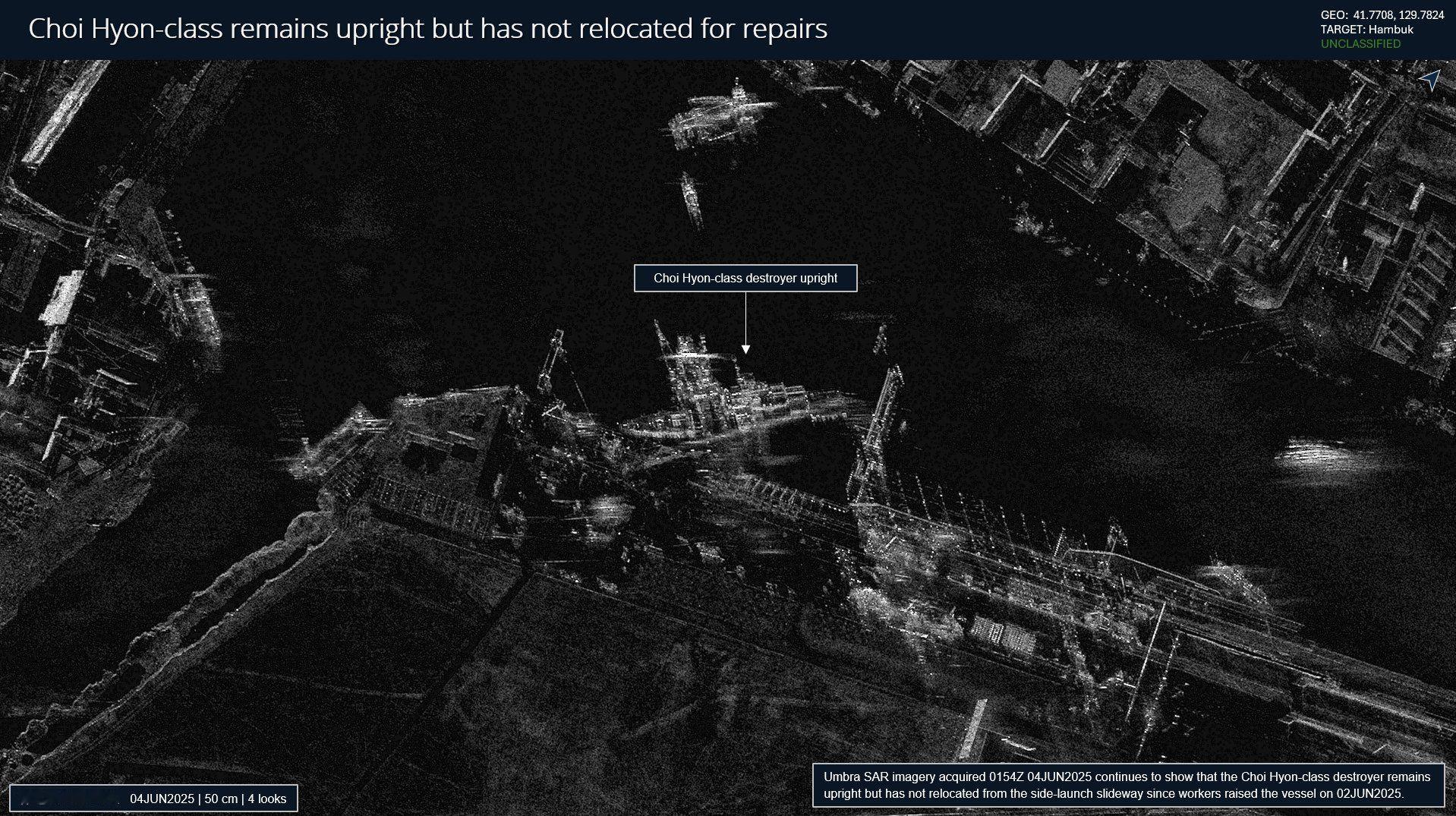
Task: Click the gridded rectangular structure at lower right
Action: [x=1004, y=635]
